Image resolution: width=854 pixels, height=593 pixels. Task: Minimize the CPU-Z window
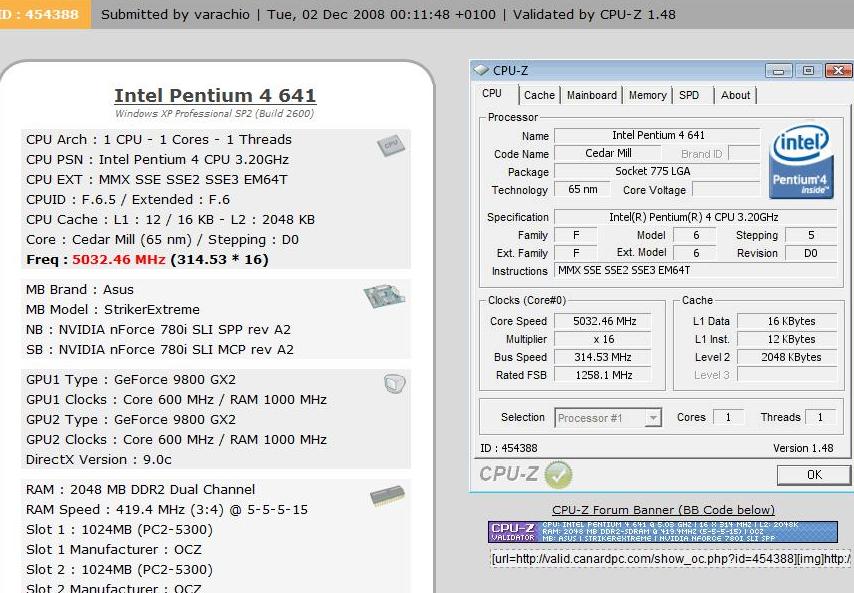[x=778, y=71]
